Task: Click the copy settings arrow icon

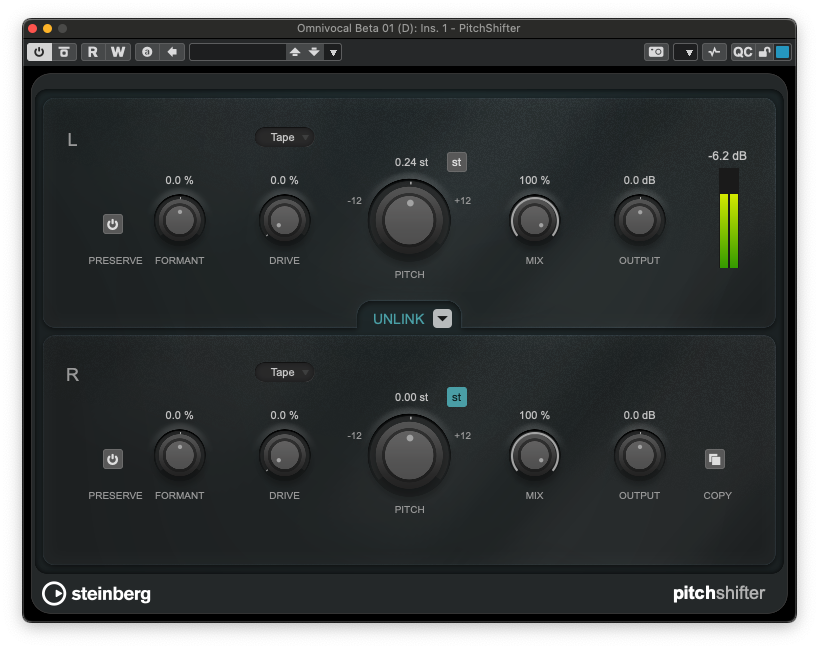Action: pos(172,52)
